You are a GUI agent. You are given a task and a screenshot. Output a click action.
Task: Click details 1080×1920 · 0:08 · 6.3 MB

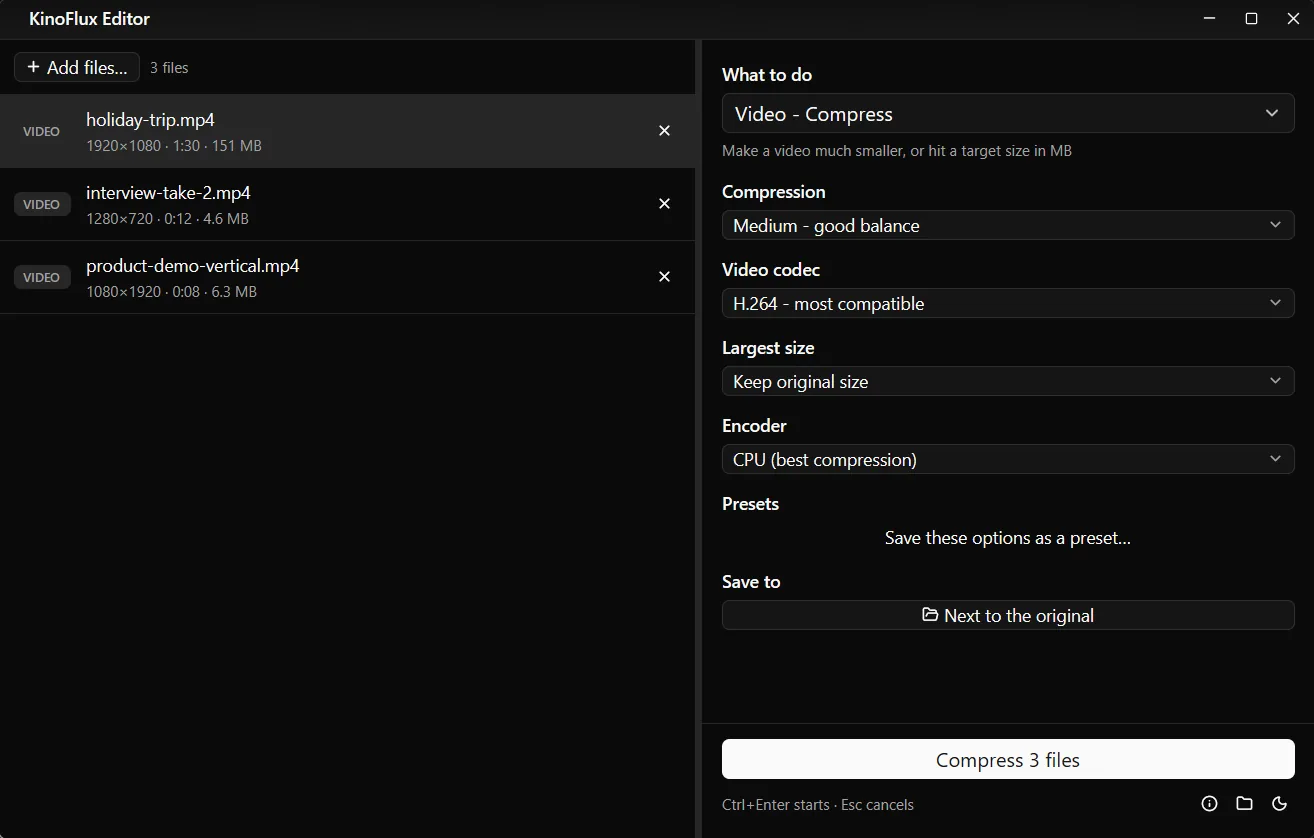tap(171, 292)
